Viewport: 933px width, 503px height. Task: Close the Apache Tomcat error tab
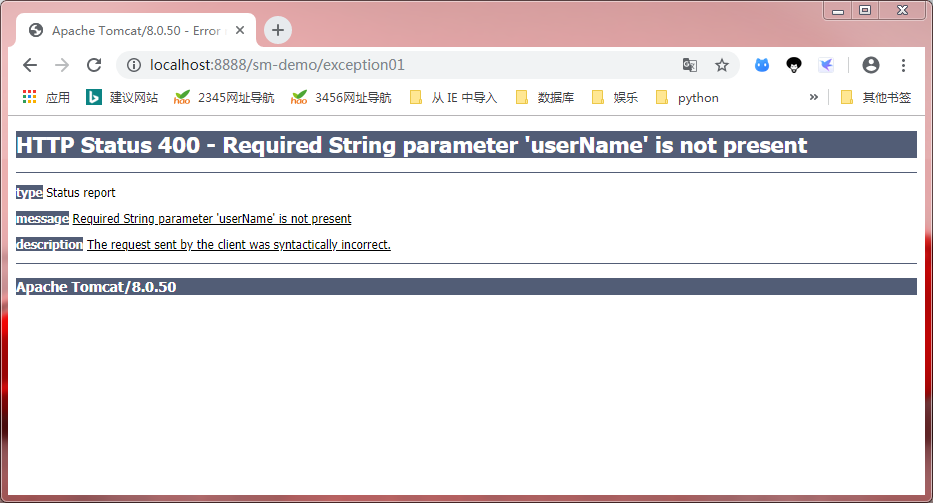(240, 30)
